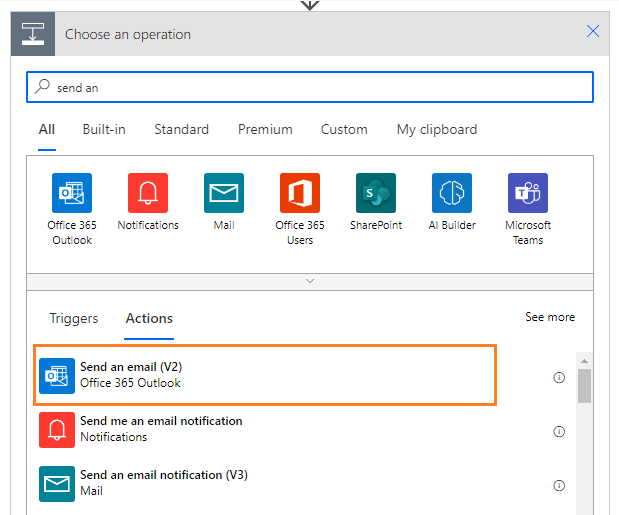Image resolution: width=619 pixels, height=515 pixels.
Task: Show info for Send an email notification (V3)
Action: pyautogui.click(x=559, y=485)
